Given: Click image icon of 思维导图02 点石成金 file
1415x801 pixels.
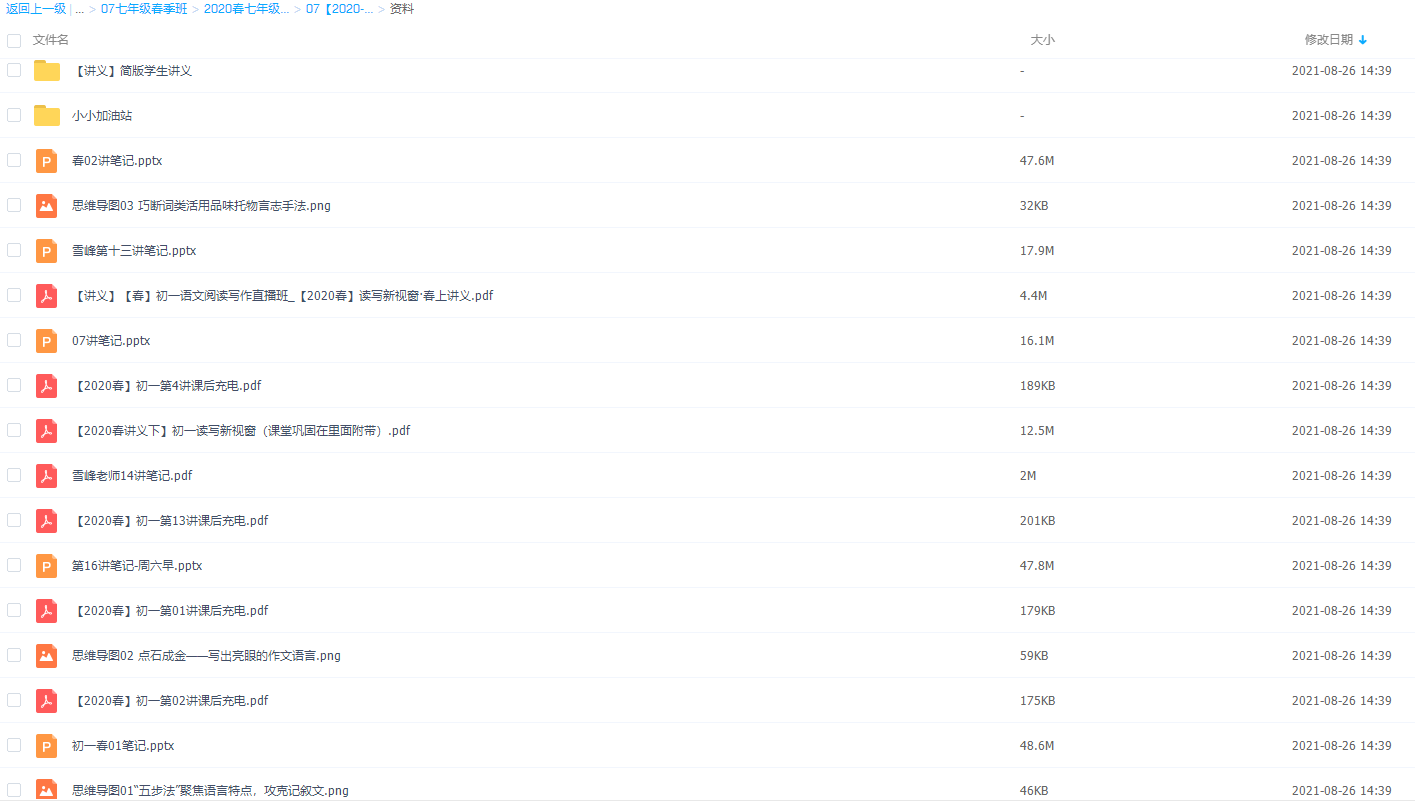Looking at the screenshot, I should tap(46, 656).
